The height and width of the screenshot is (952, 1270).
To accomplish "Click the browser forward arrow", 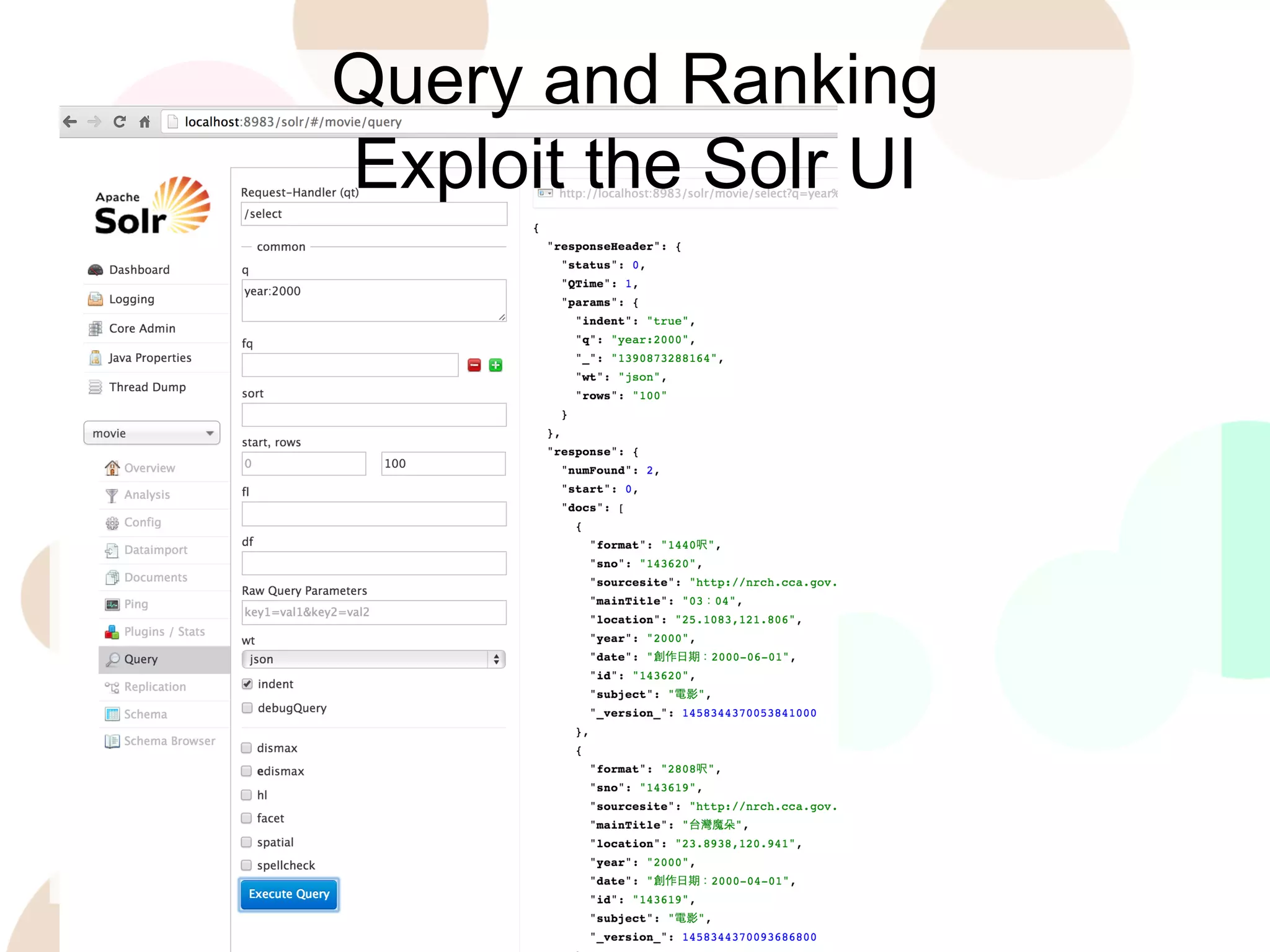I will (x=94, y=121).
